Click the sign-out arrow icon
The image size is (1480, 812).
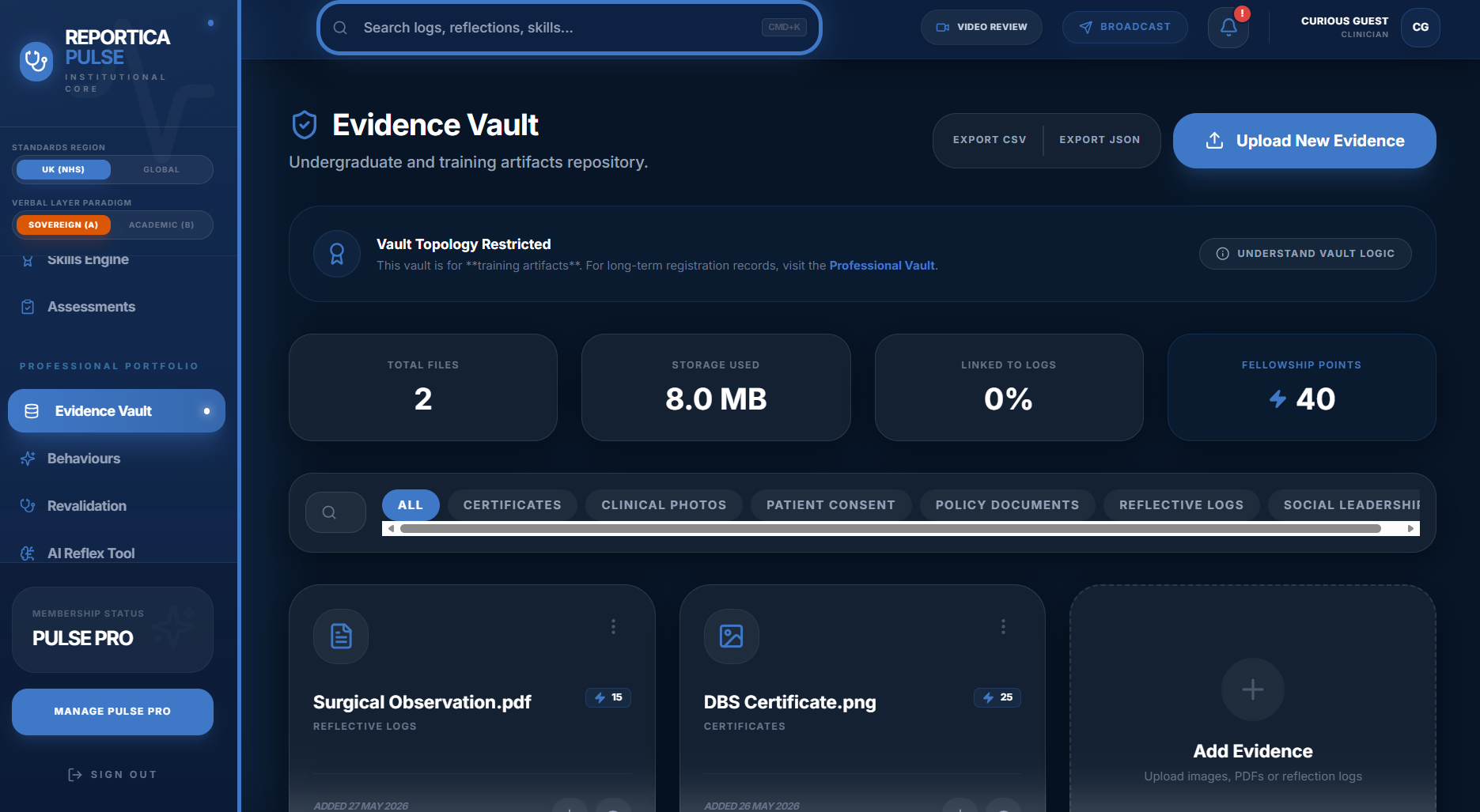(75, 775)
